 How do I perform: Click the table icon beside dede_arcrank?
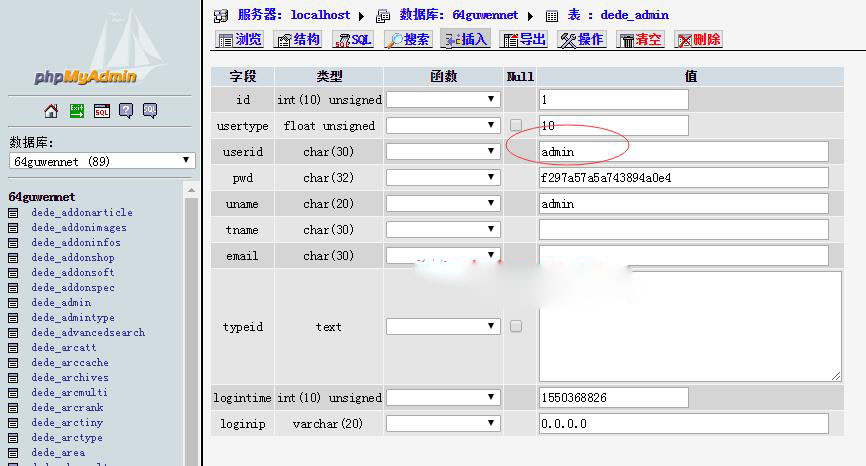13,407
